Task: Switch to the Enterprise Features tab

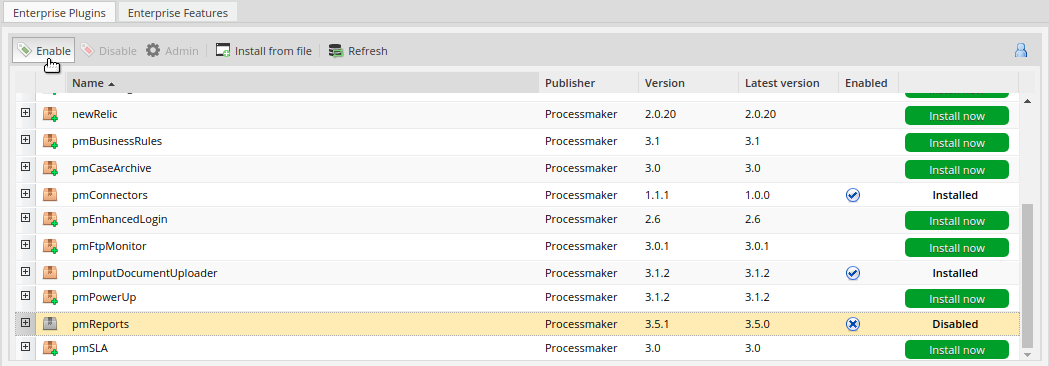Action: point(177,13)
